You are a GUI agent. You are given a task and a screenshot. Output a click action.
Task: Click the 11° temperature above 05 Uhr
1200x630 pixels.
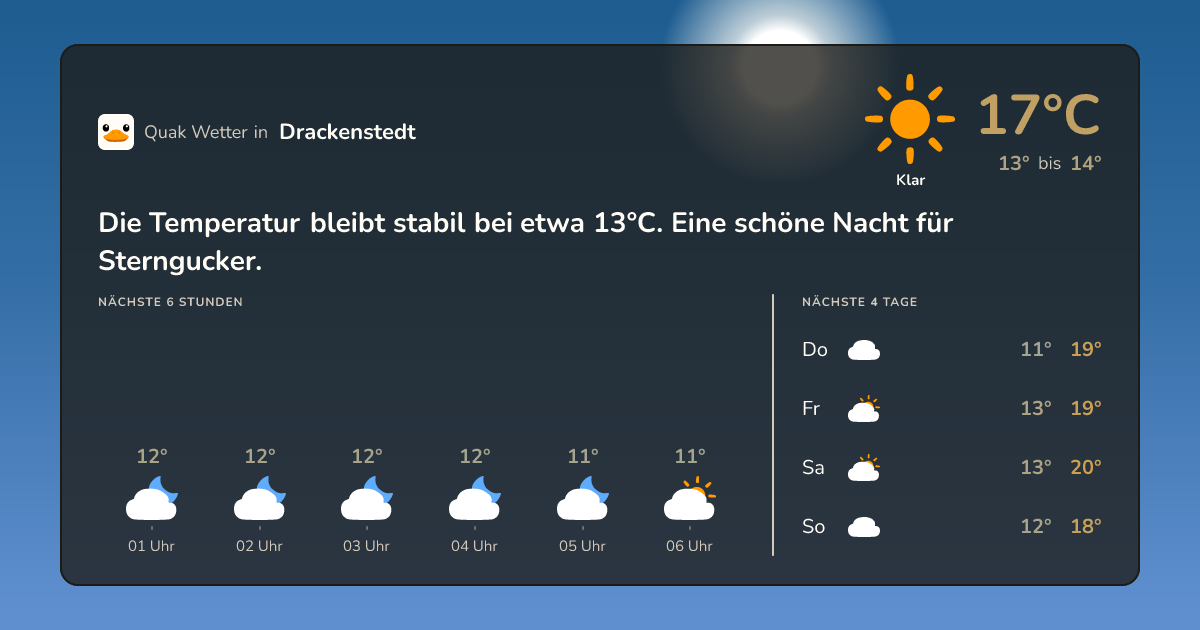[x=583, y=457]
